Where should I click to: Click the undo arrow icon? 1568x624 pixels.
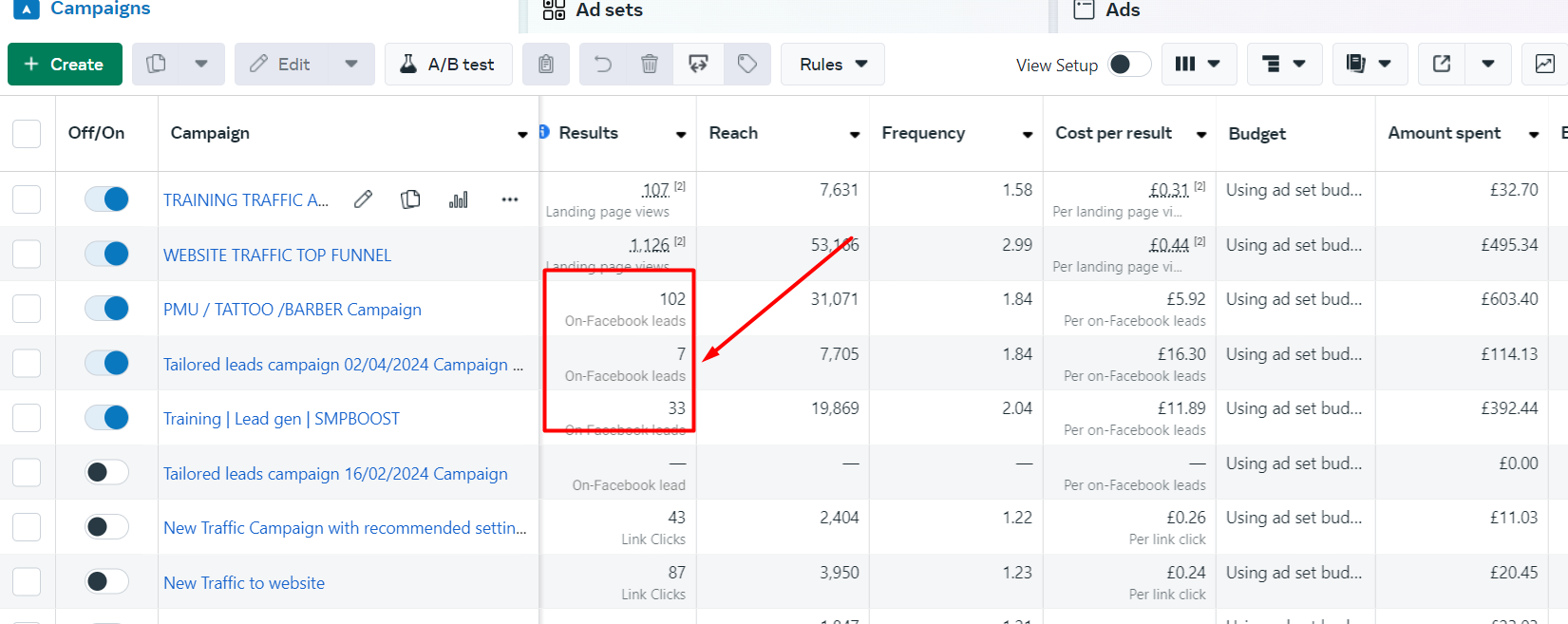click(603, 64)
